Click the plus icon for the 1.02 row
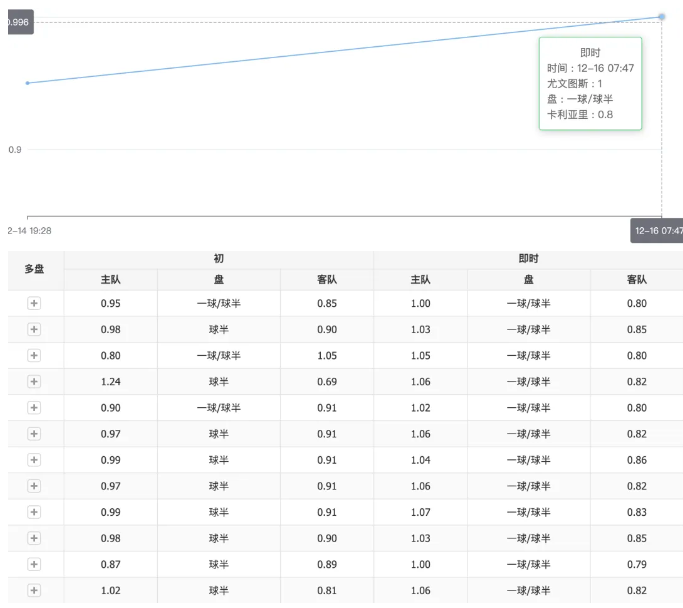Viewport: 683px width, 608px height. pos(34,590)
